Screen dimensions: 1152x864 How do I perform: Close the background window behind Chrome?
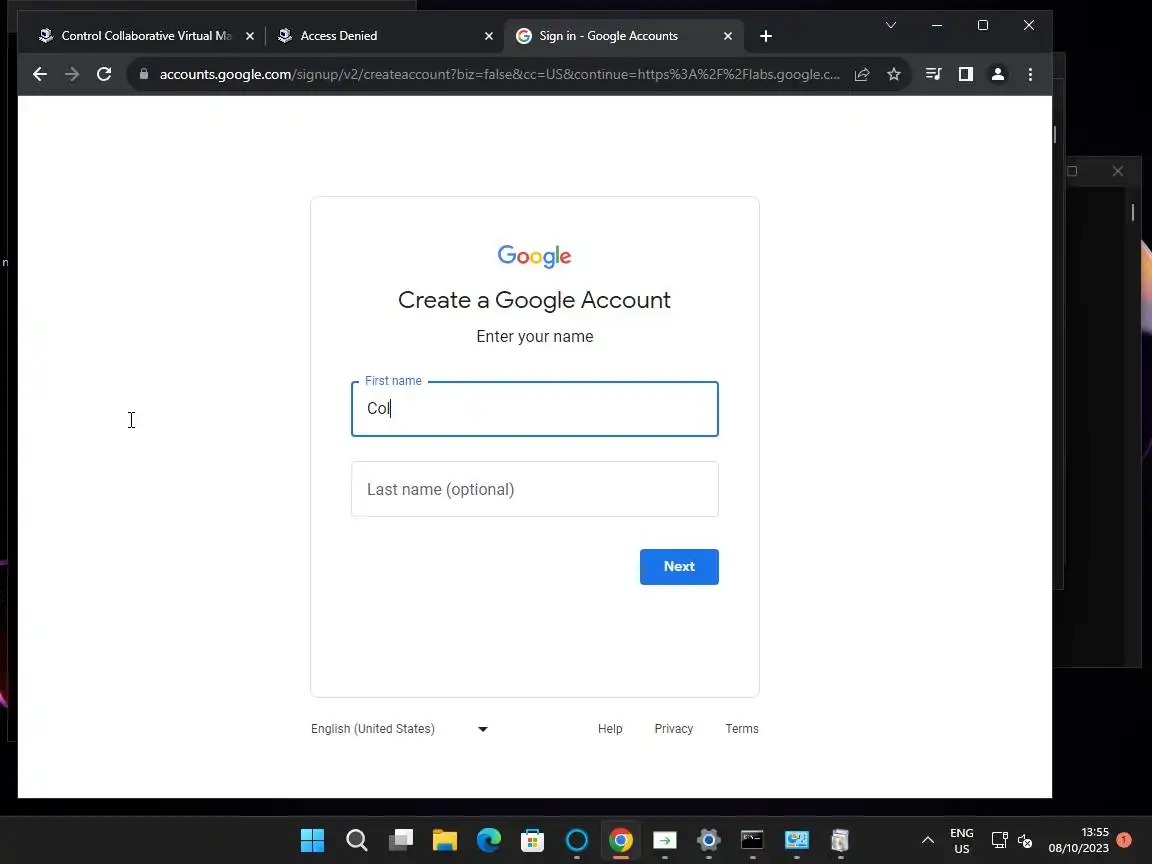pos(1117,171)
